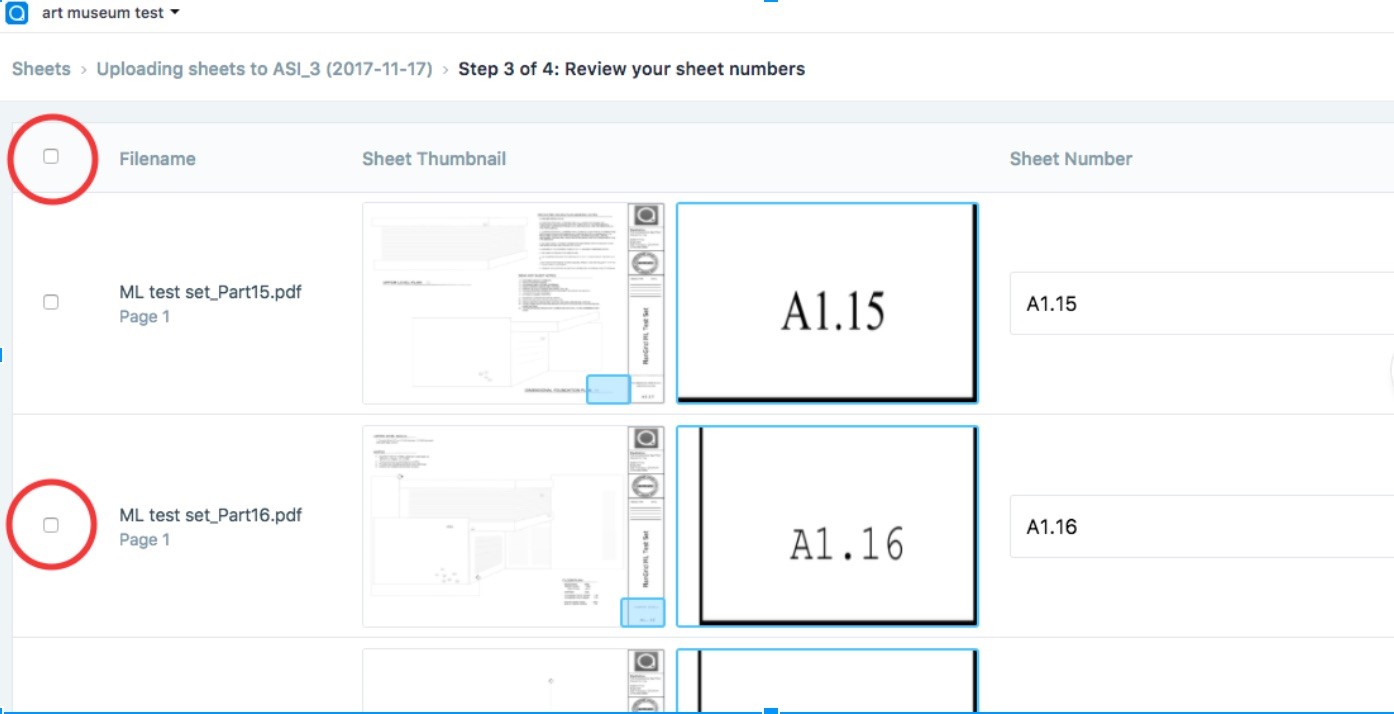Screen dimensions: 1394x714
Task: Click the ML test set_Part16.pdf filename
Action: [x=211, y=515]
